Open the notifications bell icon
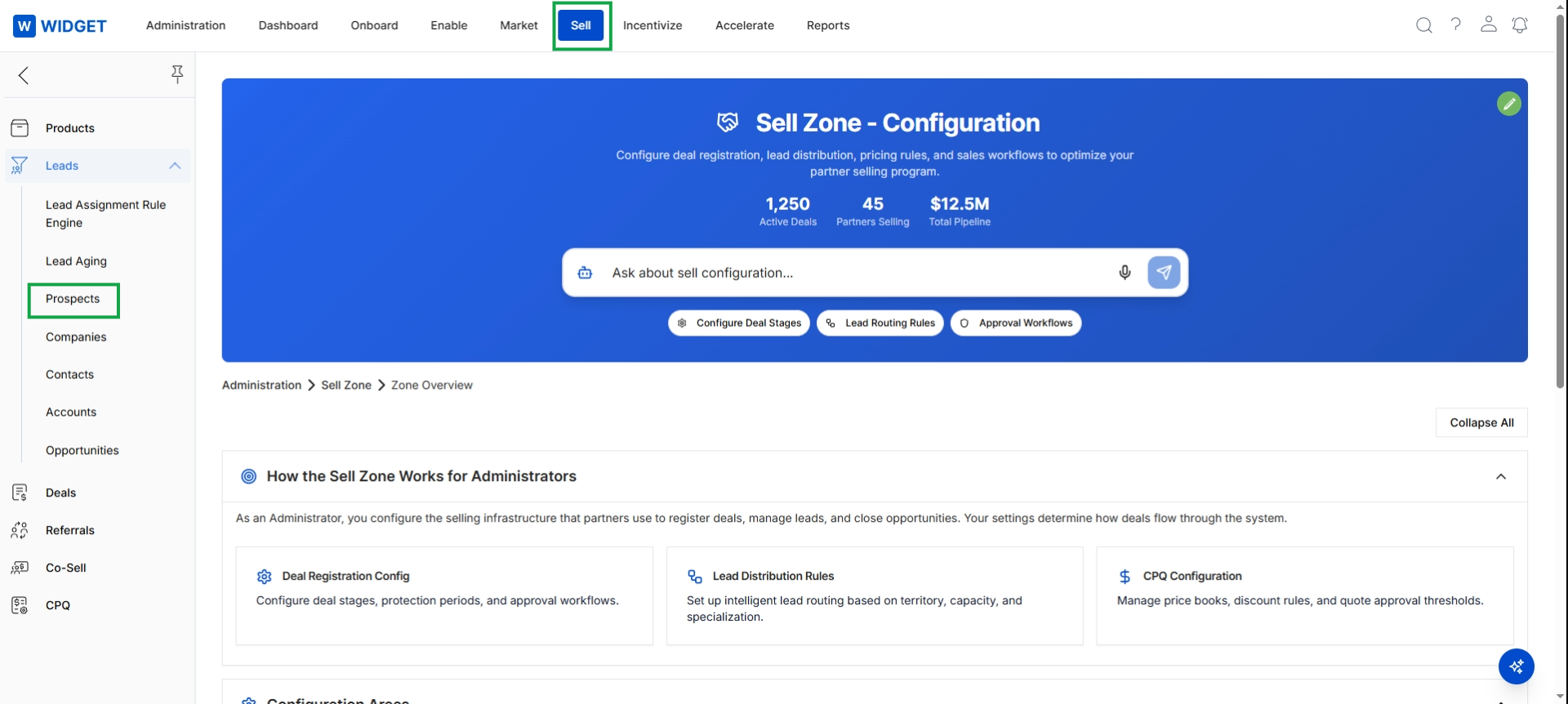 pyautogui.click(x=1520, y=25)
